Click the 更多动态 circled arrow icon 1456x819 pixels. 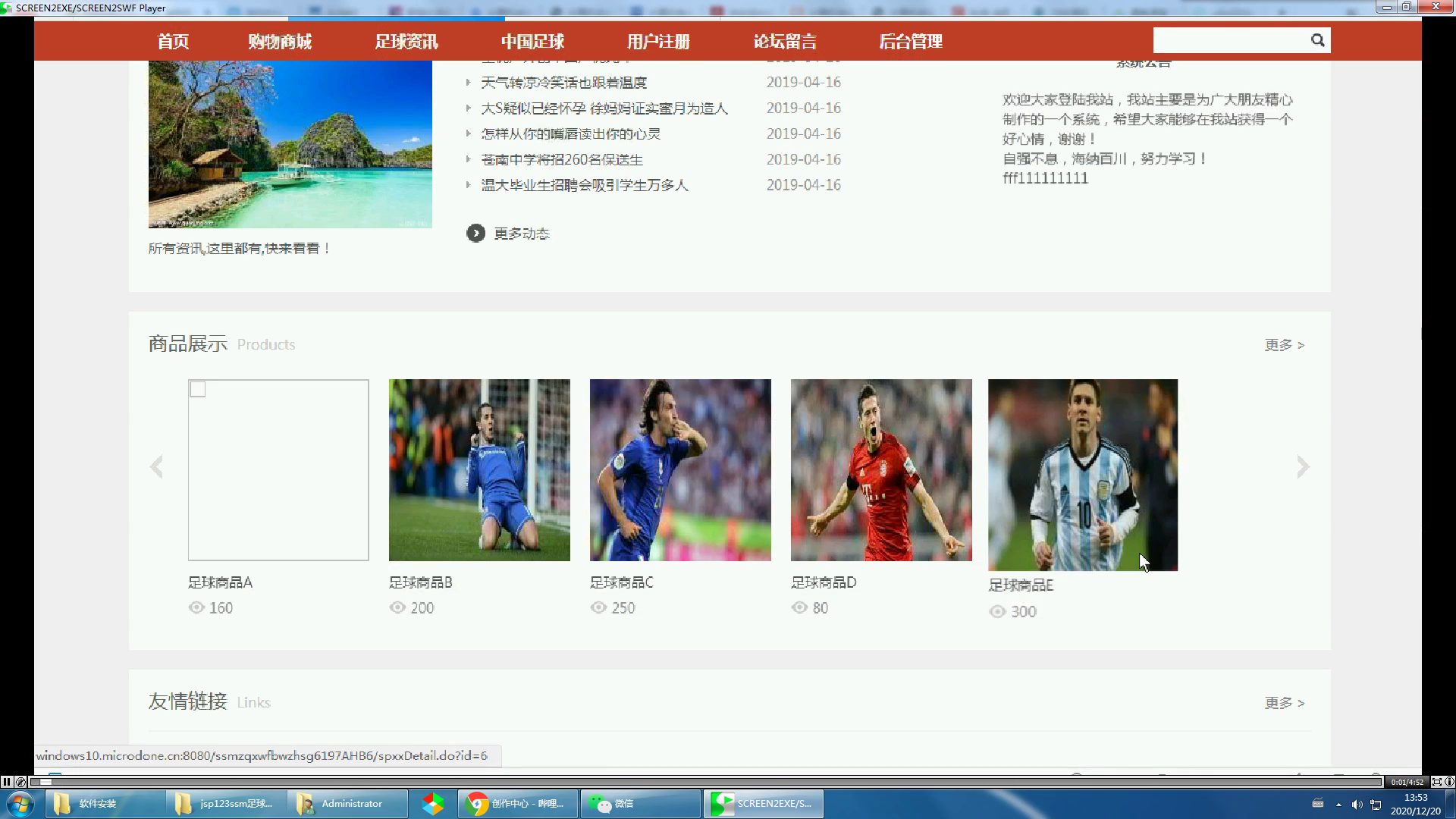coord(475,234)
